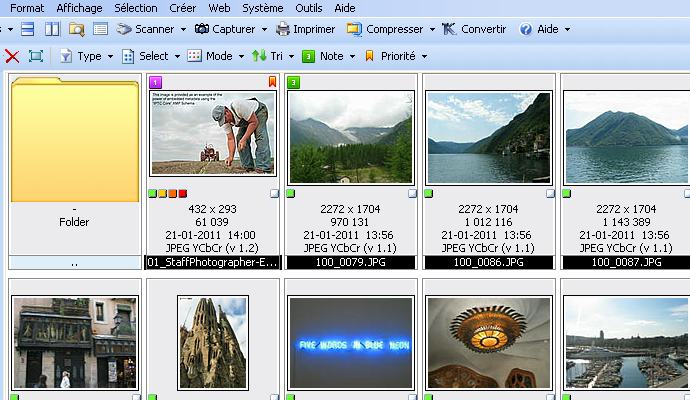Open the Format menu

pos(27,8)
